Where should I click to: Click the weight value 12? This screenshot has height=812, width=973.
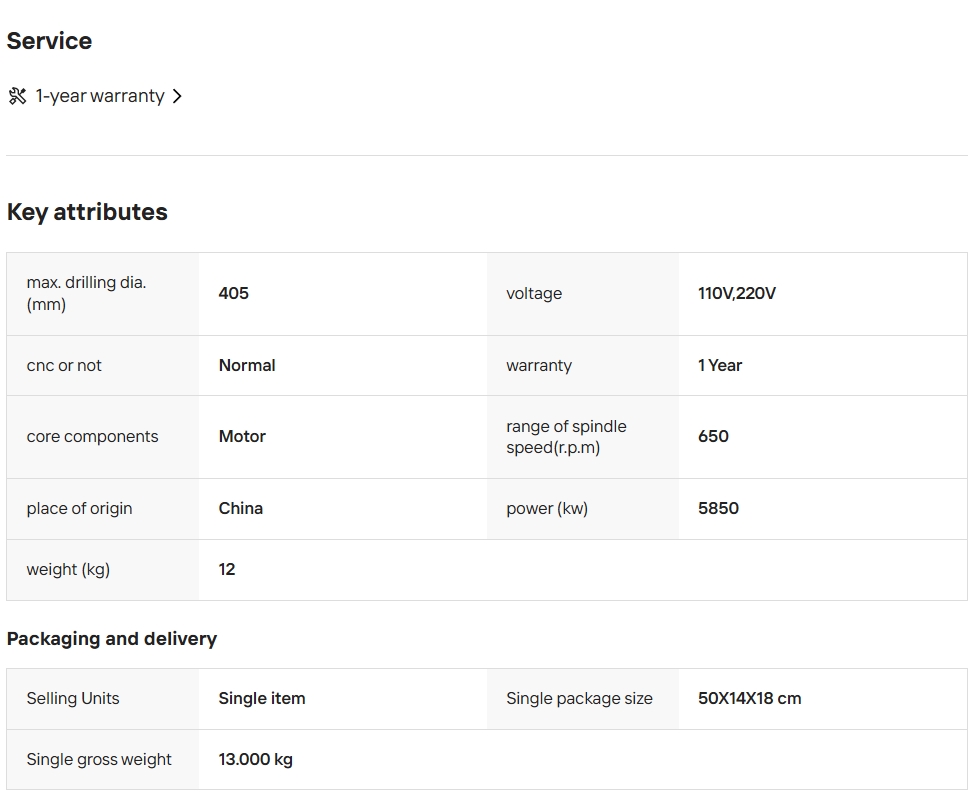[227, 569]
